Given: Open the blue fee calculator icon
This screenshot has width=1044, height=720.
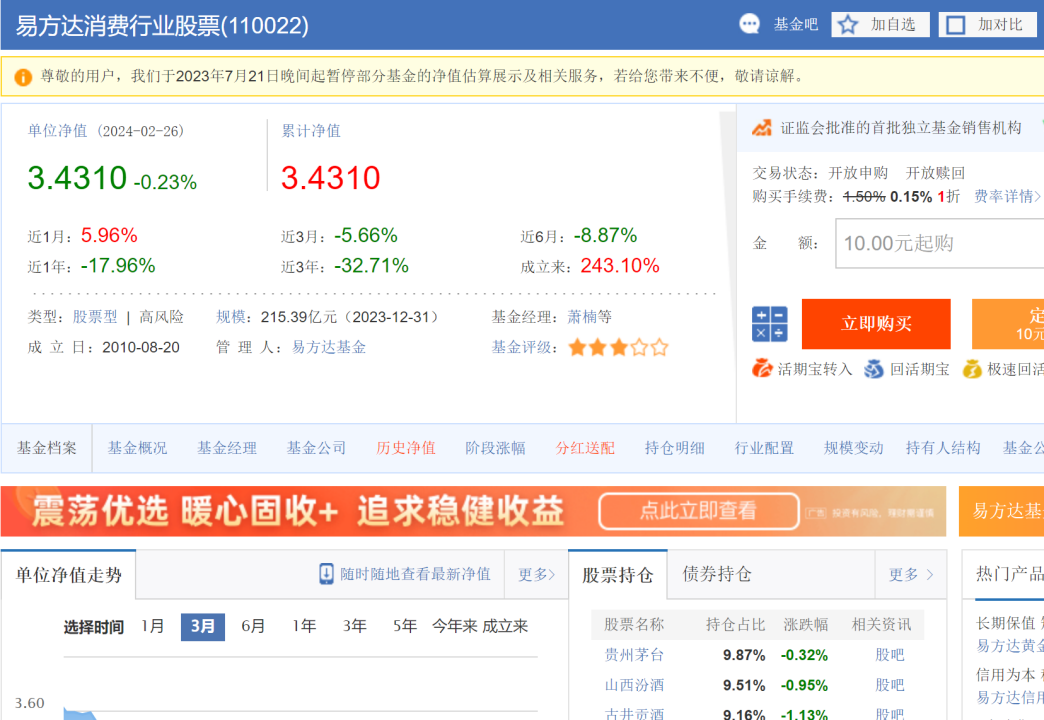Looking at the screenshot, I should [x=769, y=324].
